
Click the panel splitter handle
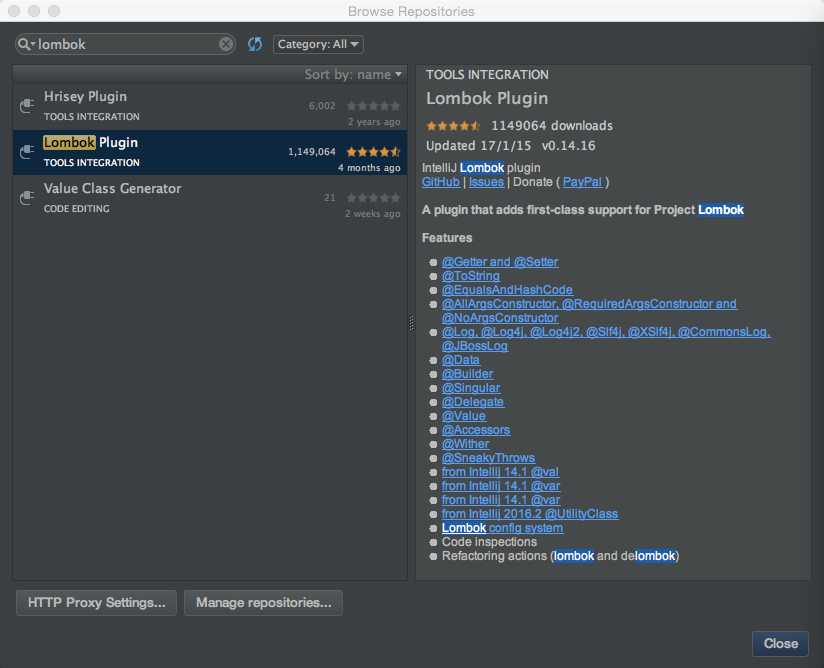411,323
